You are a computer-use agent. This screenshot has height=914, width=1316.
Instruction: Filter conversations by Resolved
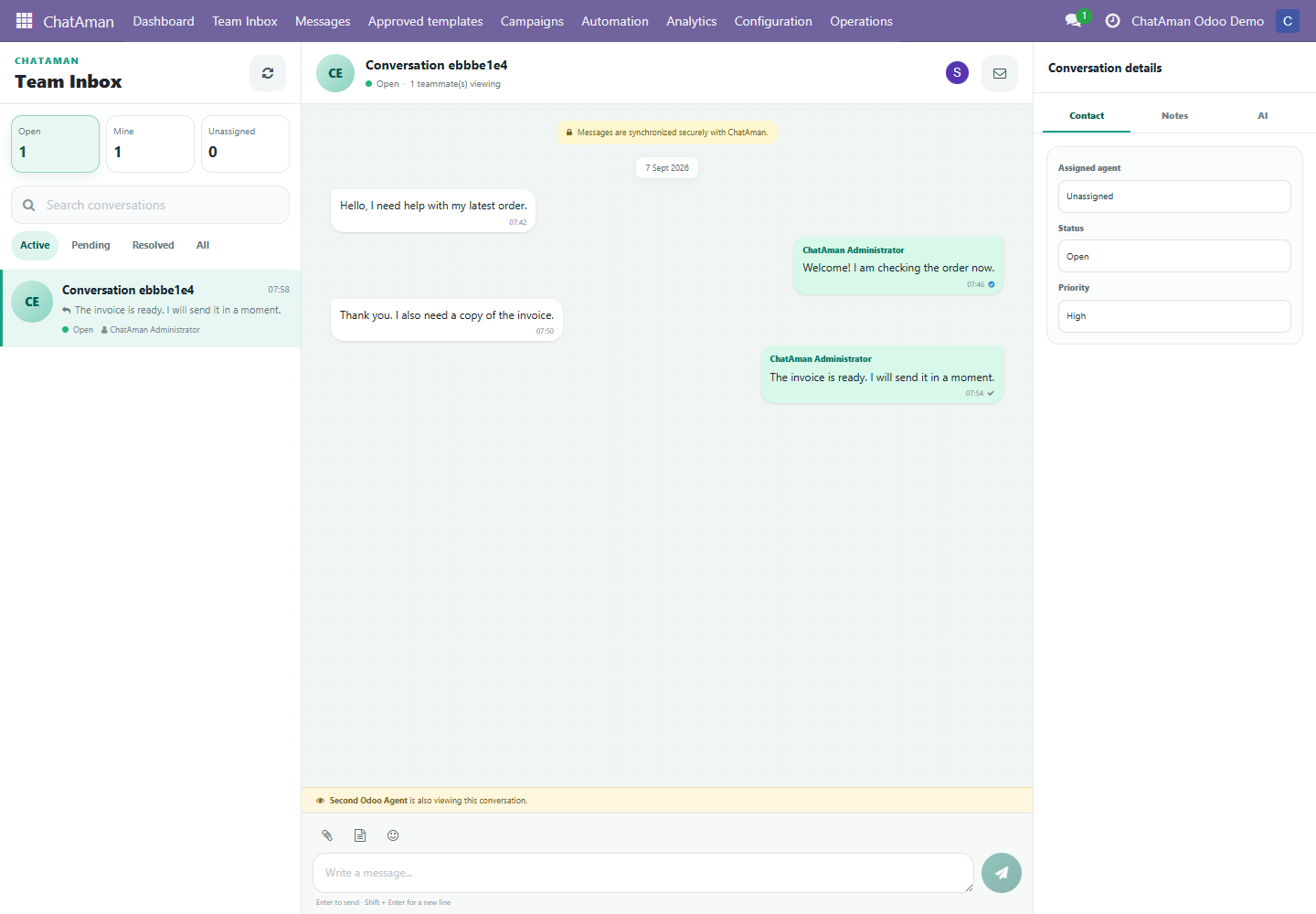tap(153, 245)
